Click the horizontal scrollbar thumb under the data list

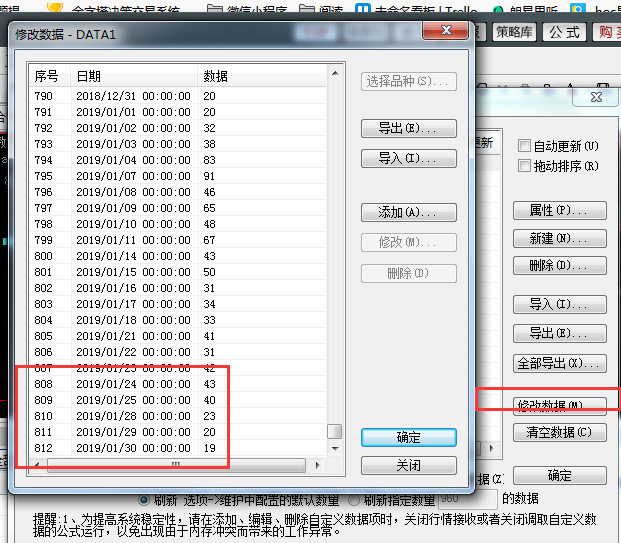176,465
